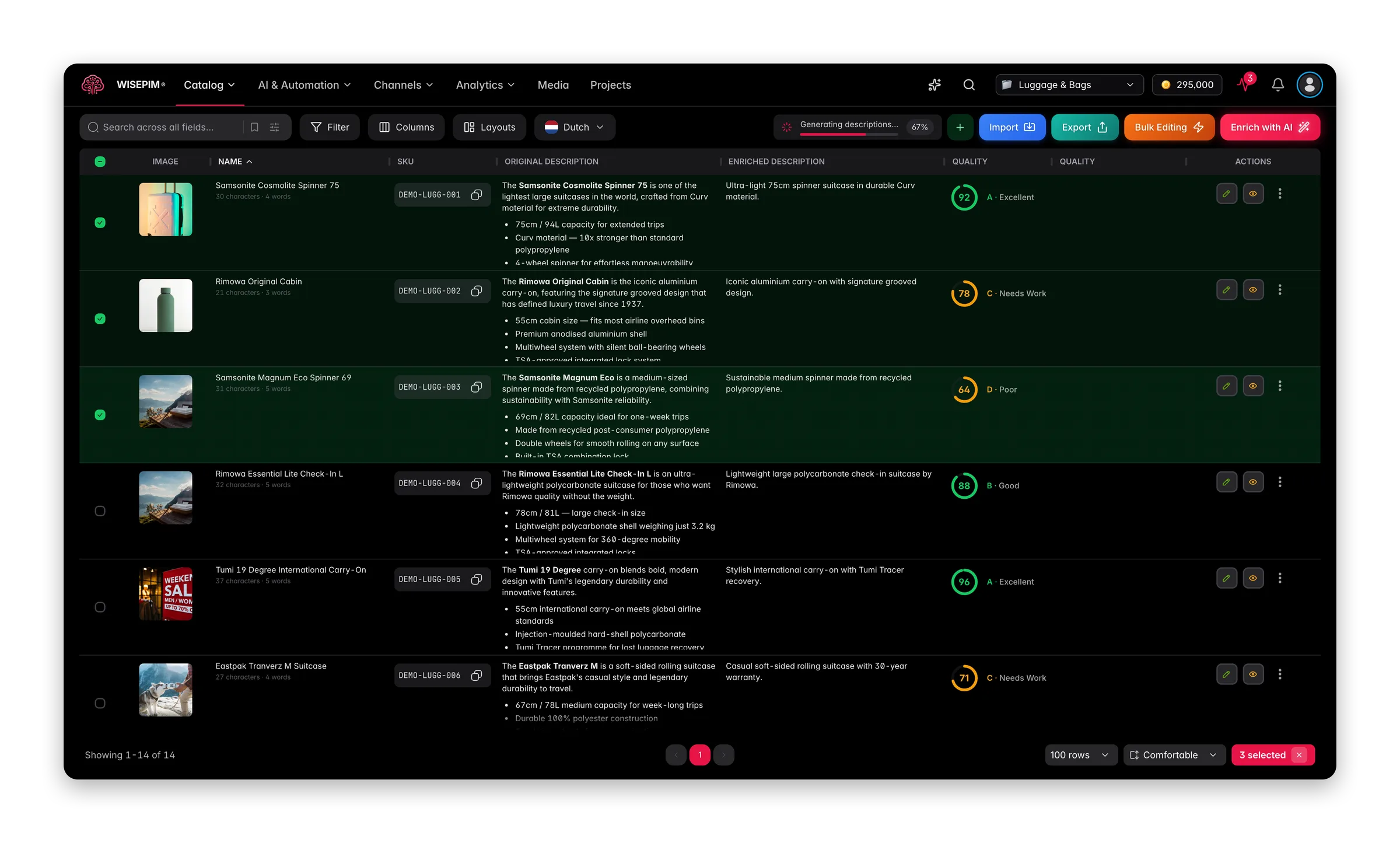This screenshot has width=1400, height=843.
Task: Click the saved searches bookmark icon
Action: click(254, 127)
